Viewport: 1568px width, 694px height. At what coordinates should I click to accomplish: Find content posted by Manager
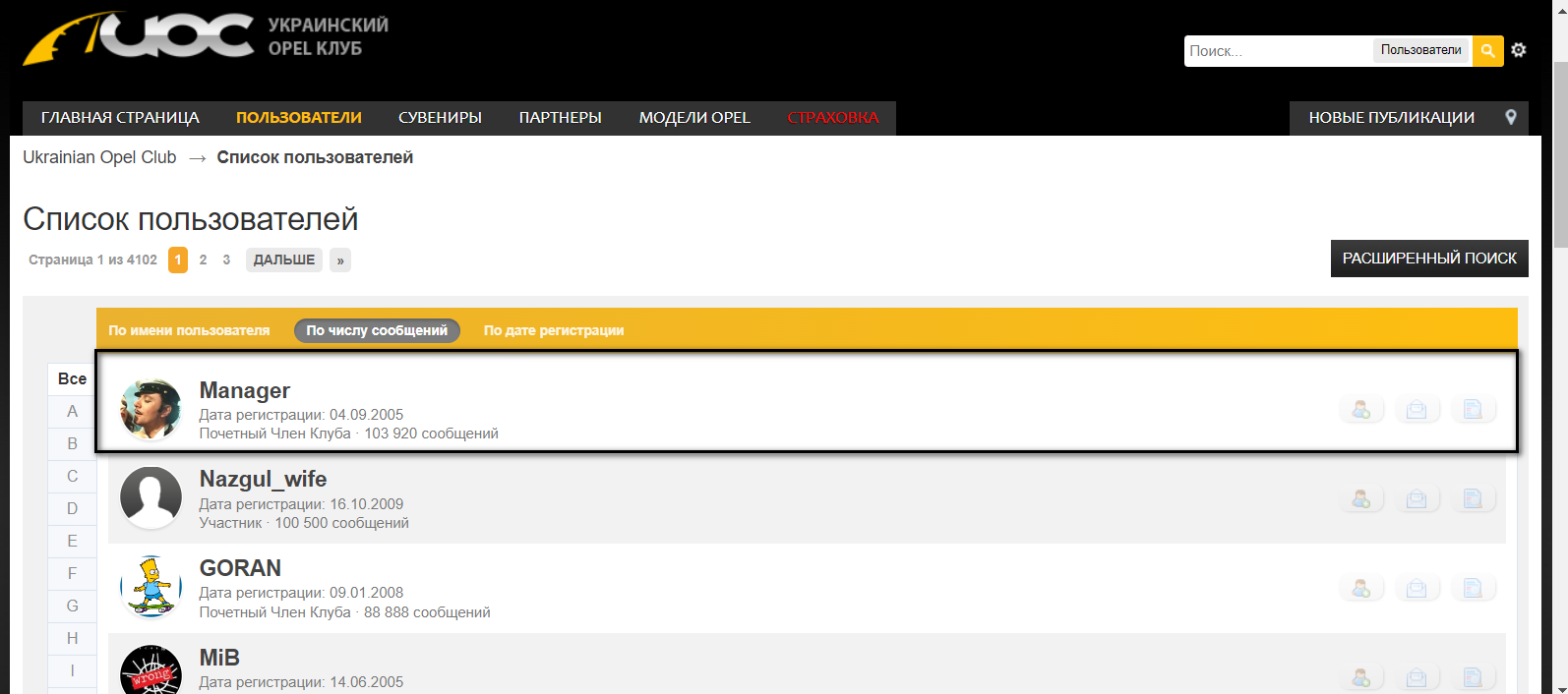coord(1473,410)
